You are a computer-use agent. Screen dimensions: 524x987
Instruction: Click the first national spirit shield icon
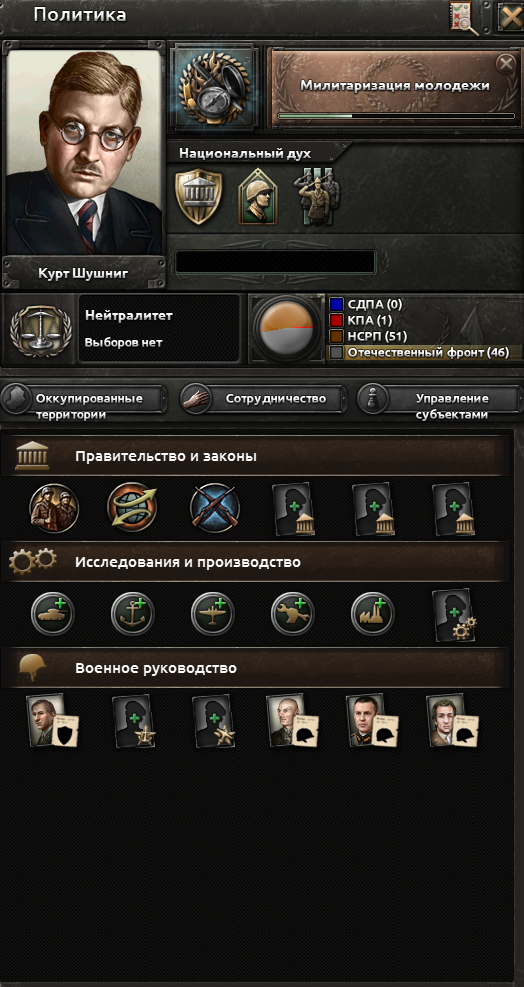coord(198,196)
